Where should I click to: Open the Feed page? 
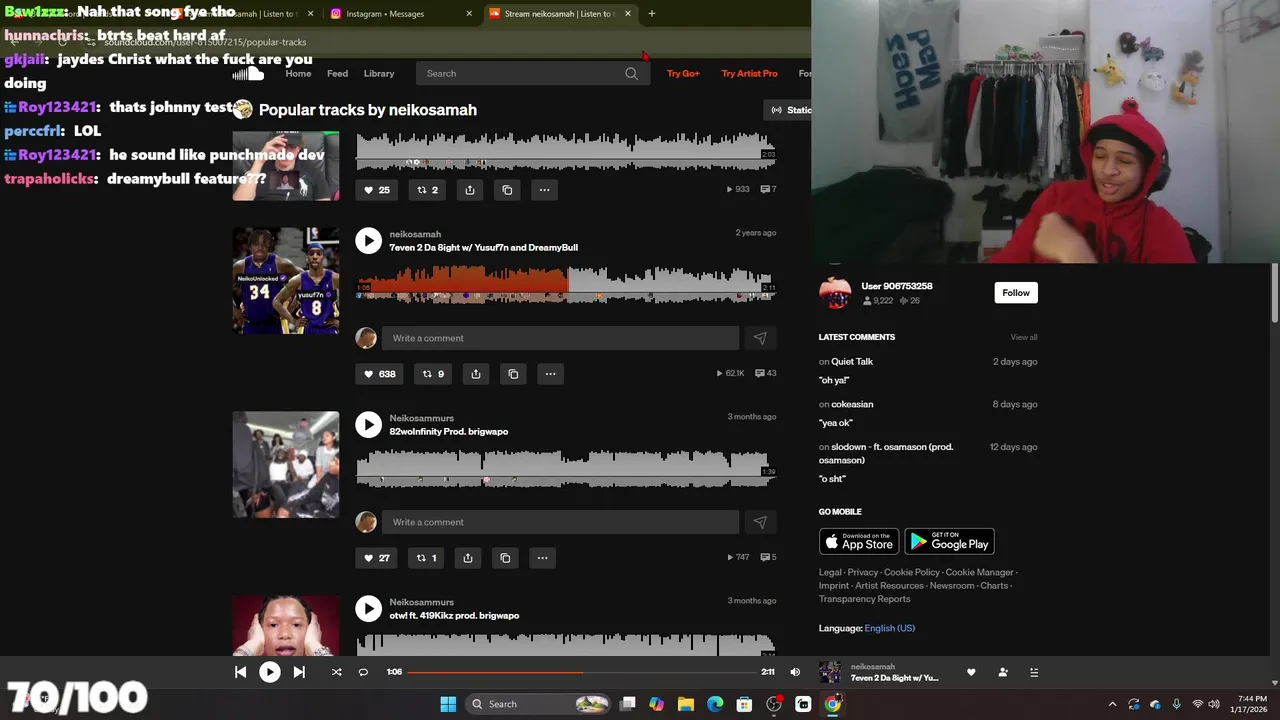coord(338,73)
